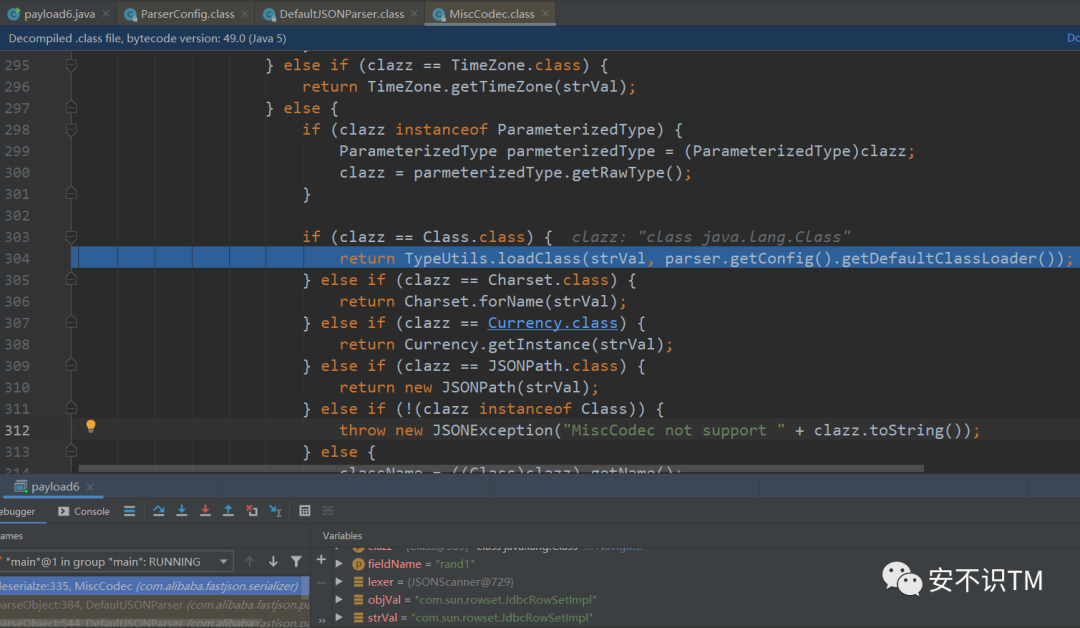Expand the fieldName variable node
The height and width of the screenshot is (628, 1080).
pos(340,564)
